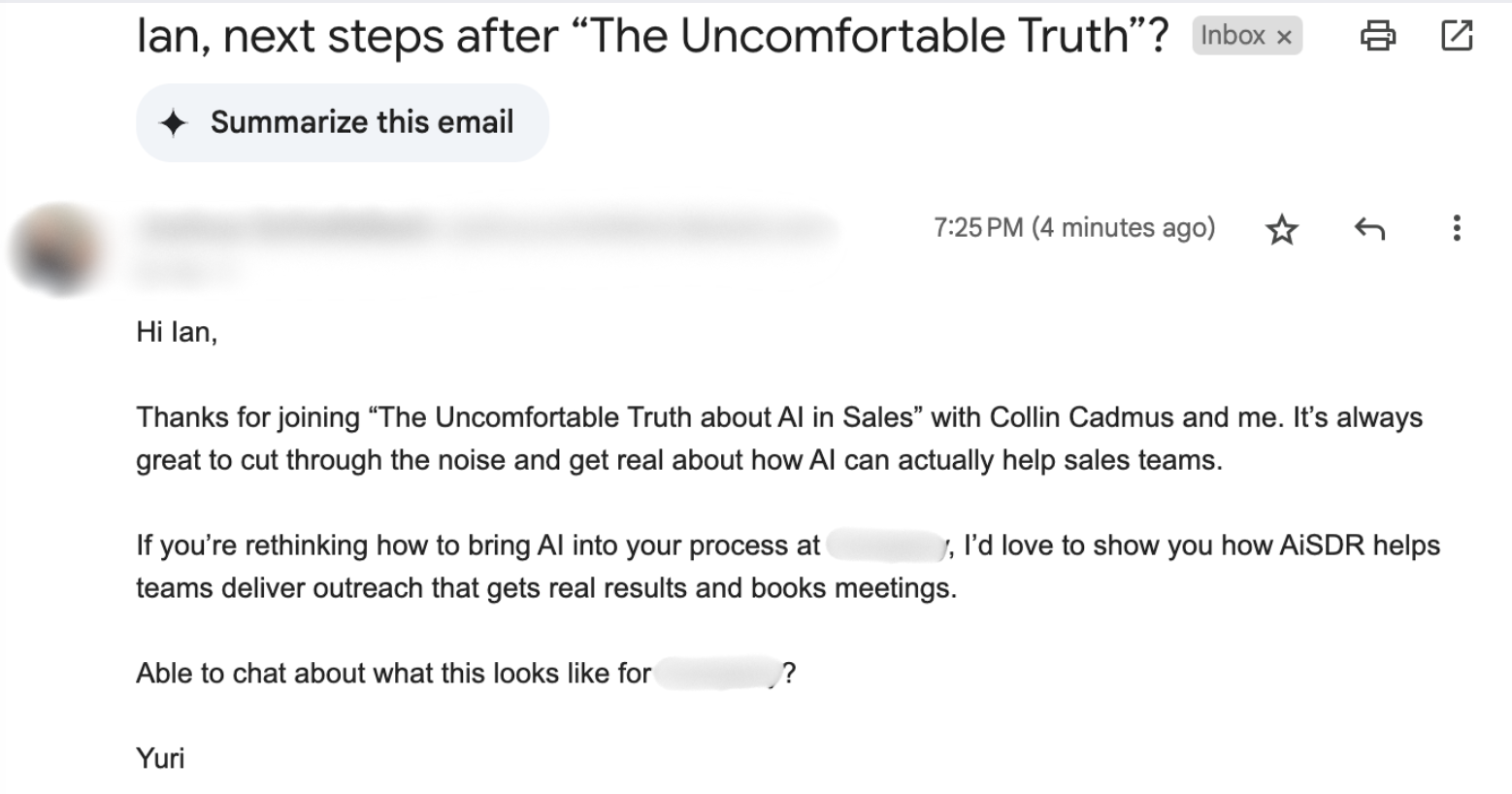Image resolution: width=1512 pixels, height=794 pixels.
Task: Click the 7:25 PM timestamp
Action: 1073,228
